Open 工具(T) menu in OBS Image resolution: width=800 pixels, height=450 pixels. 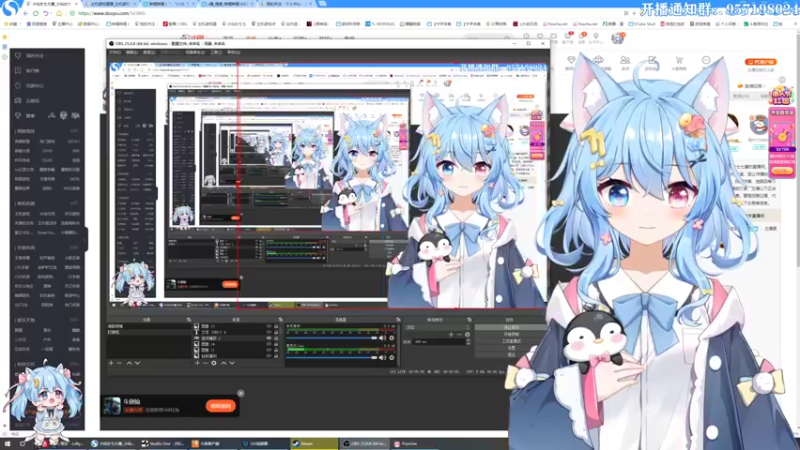click(x=216, y=53)
